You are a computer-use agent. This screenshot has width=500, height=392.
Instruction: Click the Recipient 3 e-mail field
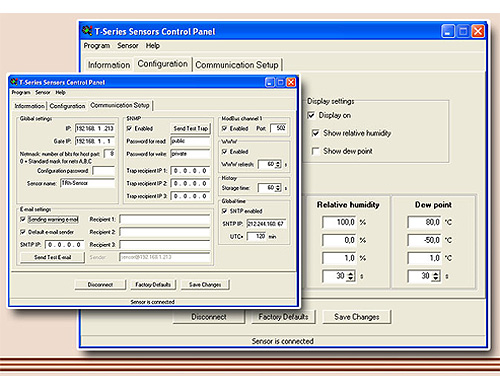pos(165,244)
